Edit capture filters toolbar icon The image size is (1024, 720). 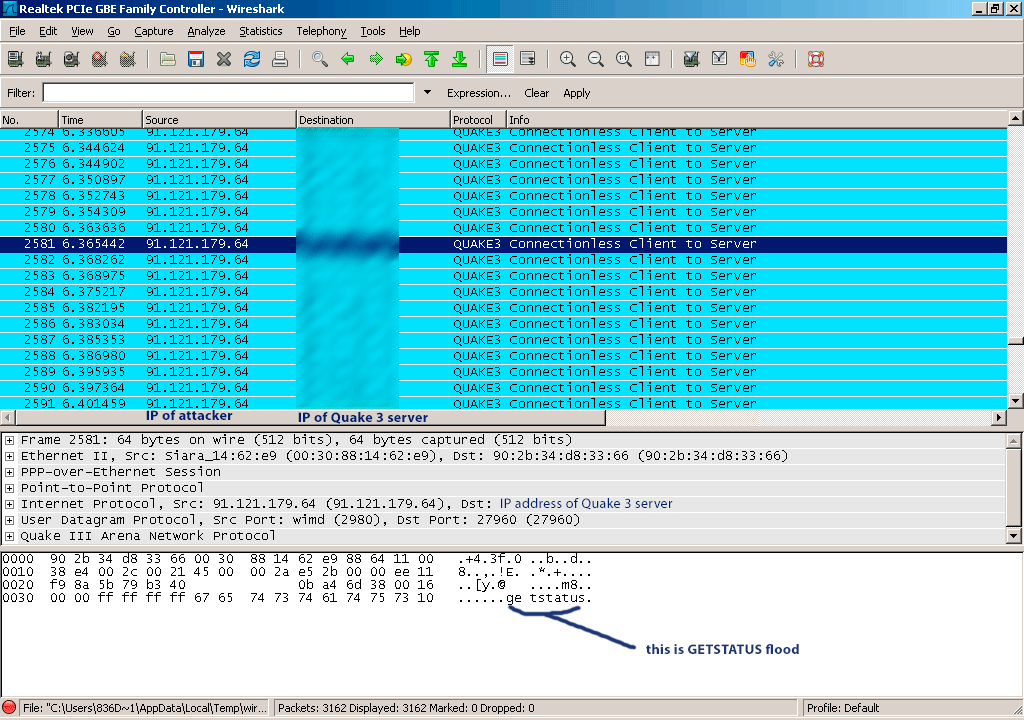coord(692,59)
